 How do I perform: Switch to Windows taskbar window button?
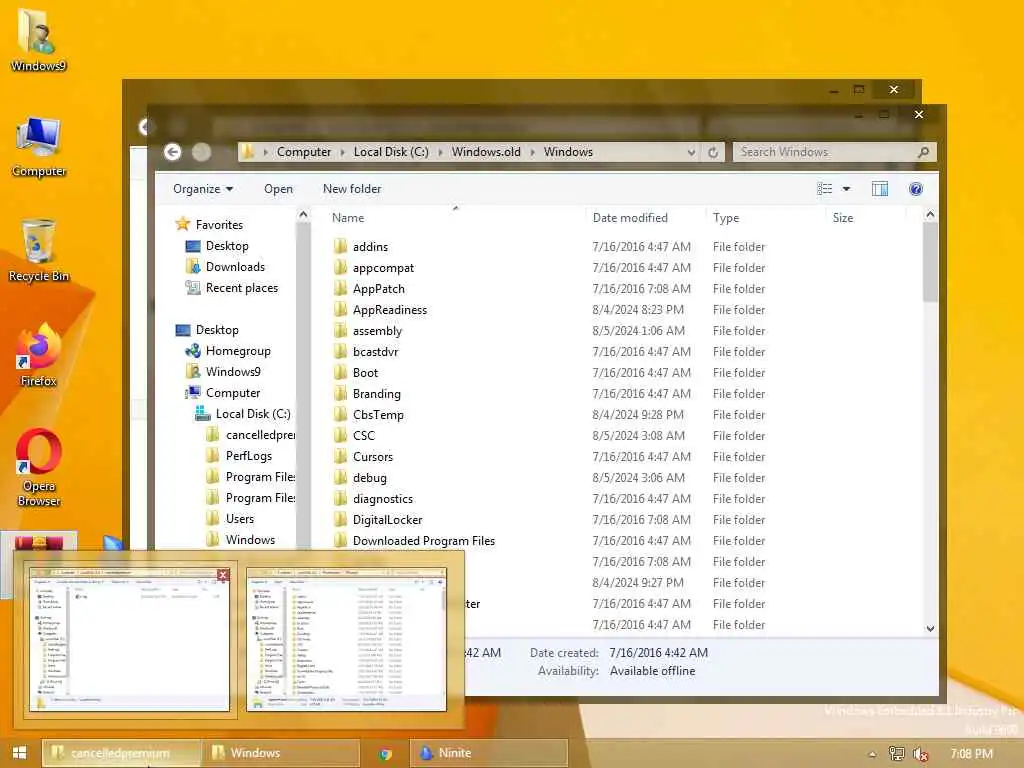[x=281, y=753]
